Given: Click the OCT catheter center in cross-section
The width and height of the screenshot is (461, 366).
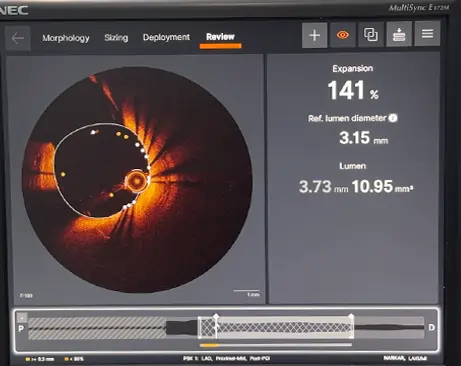Looking at the screenshot, I should (x=136, y=181).
